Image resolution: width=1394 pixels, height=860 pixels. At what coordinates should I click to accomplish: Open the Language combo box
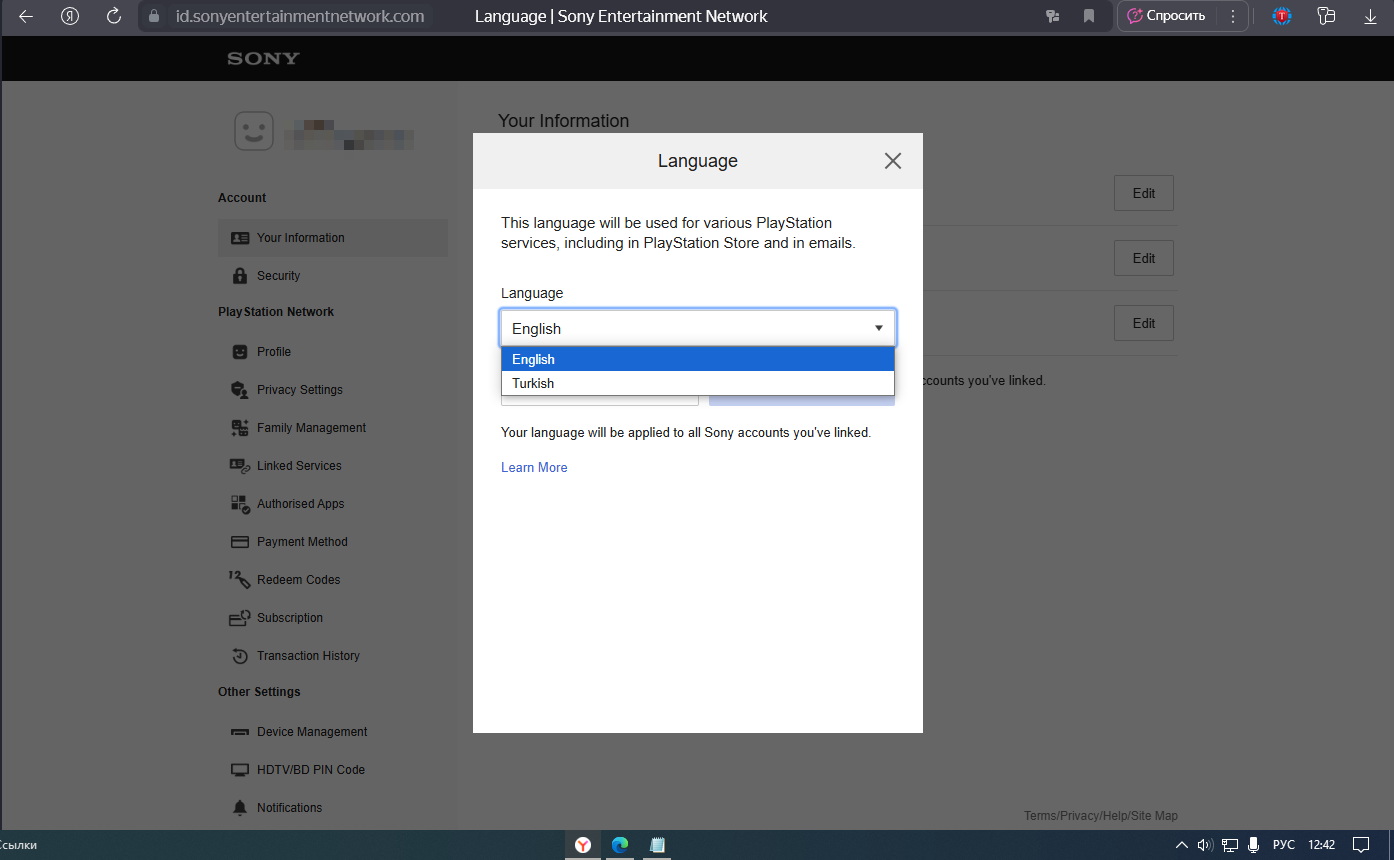pos(697,328)
